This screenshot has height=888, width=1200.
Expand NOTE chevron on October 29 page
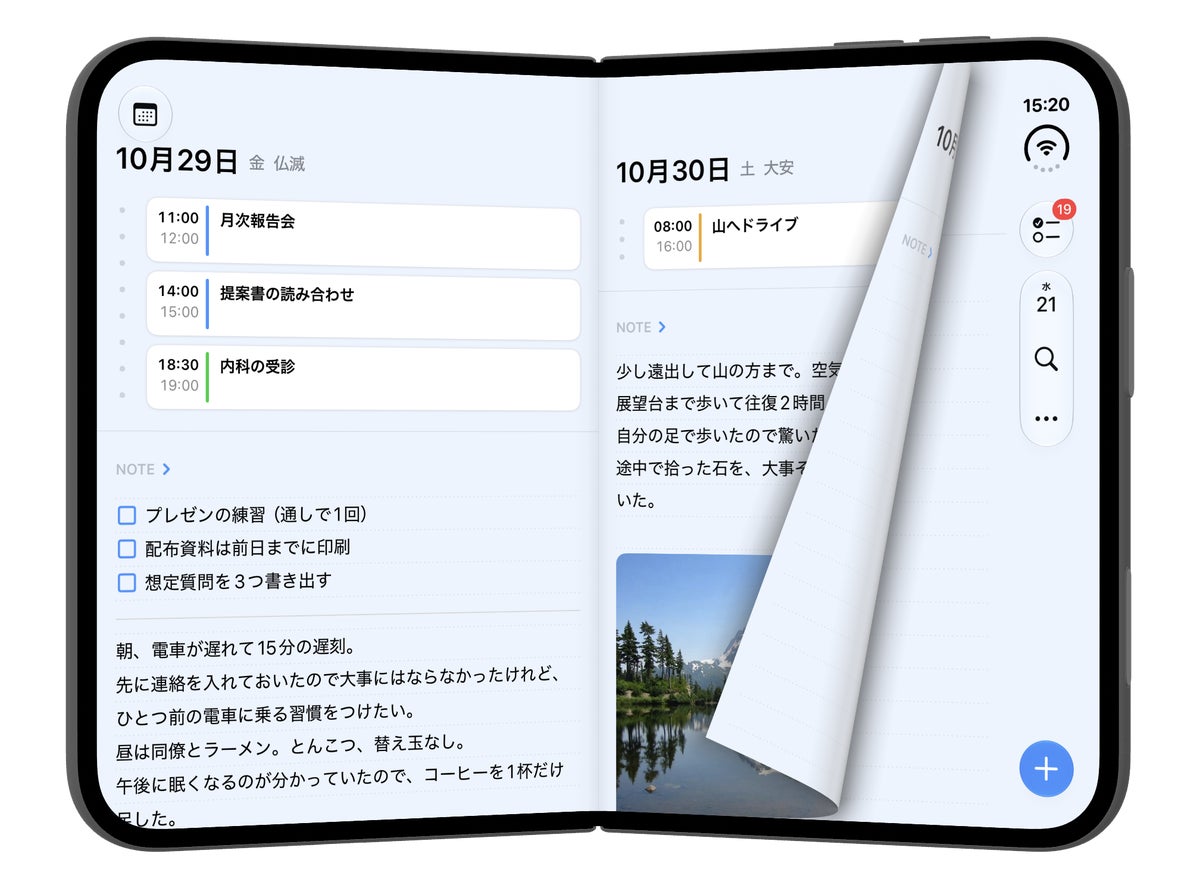coord(165,469)
